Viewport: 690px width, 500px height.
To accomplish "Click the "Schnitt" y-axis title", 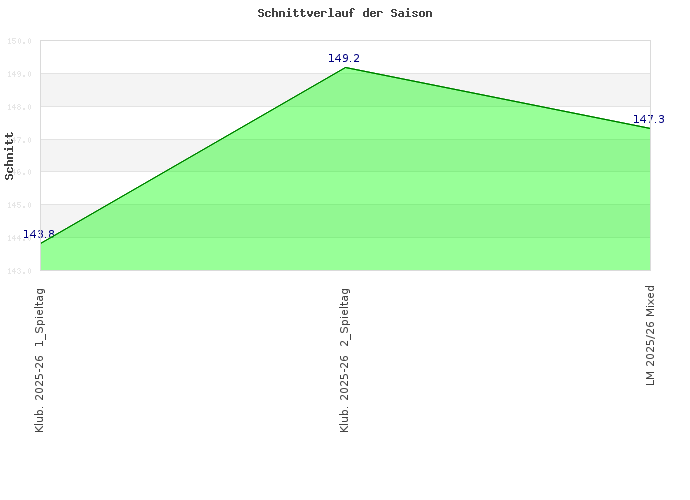I will coord(10,156).
